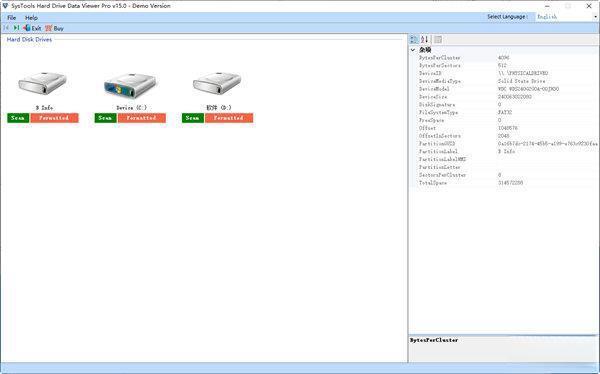
Task: Select the PartitionGUID property row
Action: (507, 144)
